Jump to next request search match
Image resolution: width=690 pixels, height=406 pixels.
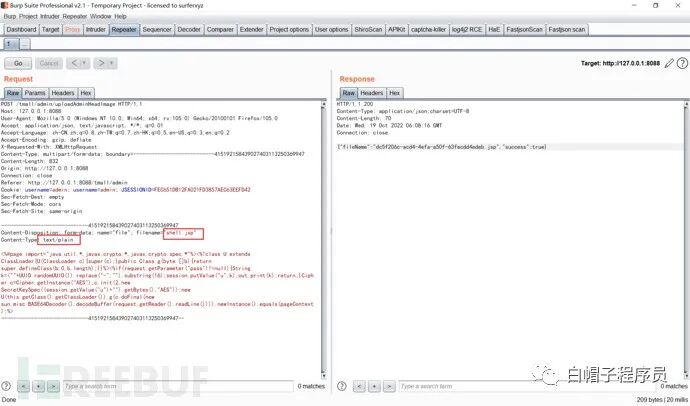pyautogui.click(x=53, y=386)
